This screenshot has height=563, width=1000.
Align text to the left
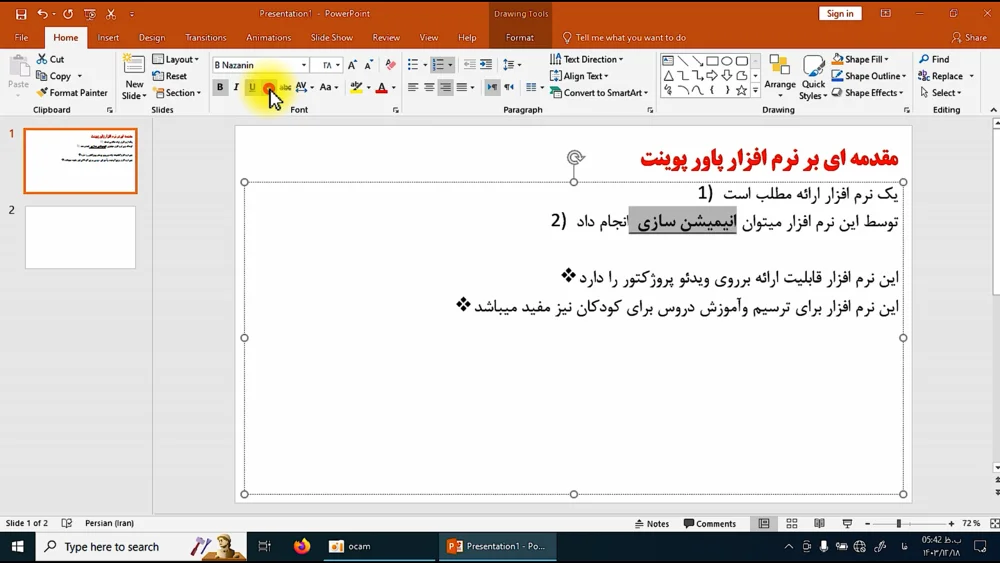tap(413, 87)
